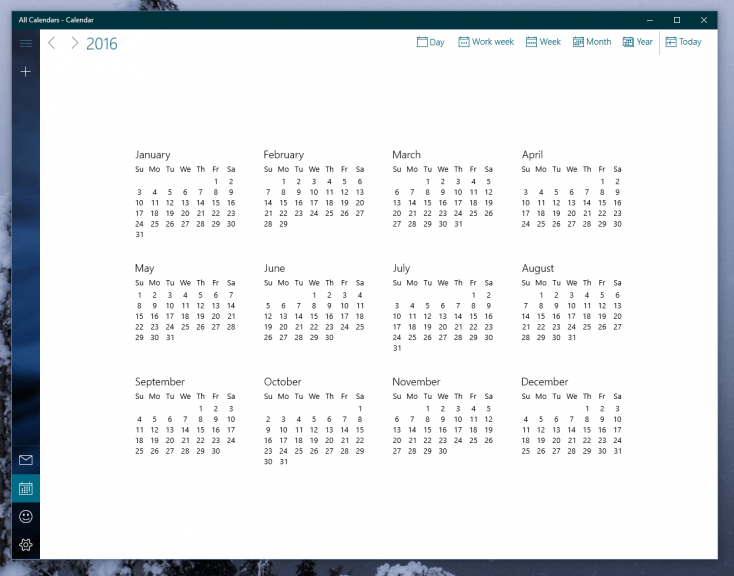The image size is (734, 576).
Task: Open the May month heading
Action: (x=144, y=268)
